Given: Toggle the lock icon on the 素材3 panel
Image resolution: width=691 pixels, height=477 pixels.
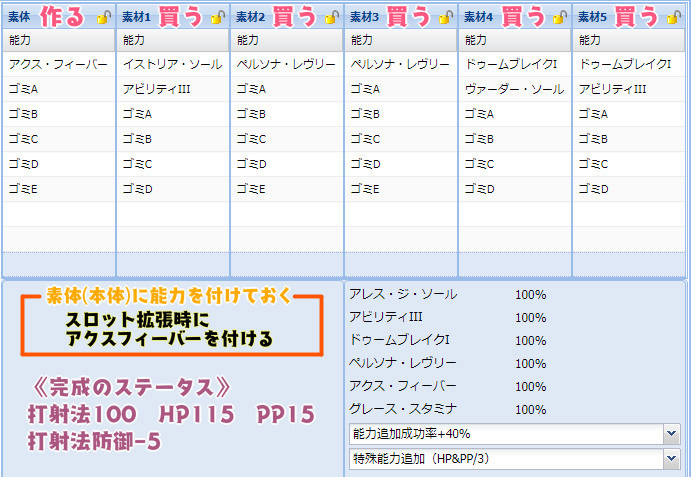Looking at the screenshot, I should (x=446, y=18).
